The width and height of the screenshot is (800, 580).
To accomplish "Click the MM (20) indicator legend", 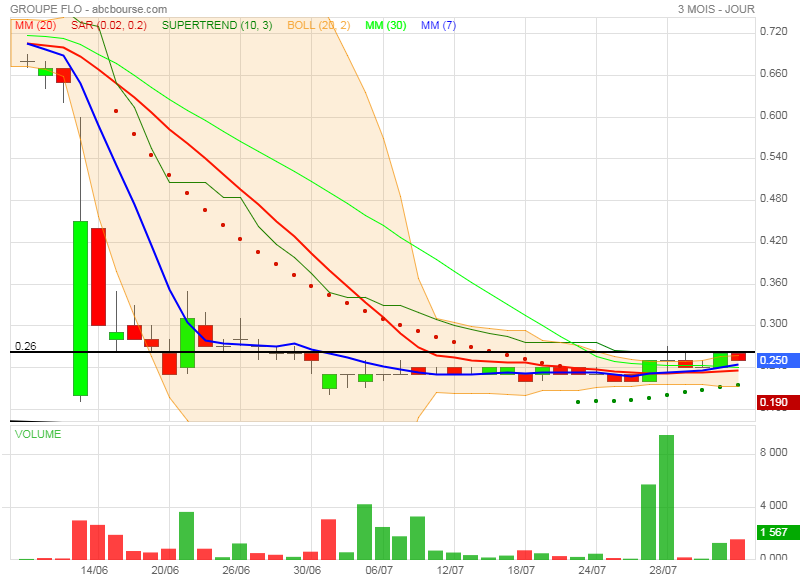I will [x=36, y=25].
